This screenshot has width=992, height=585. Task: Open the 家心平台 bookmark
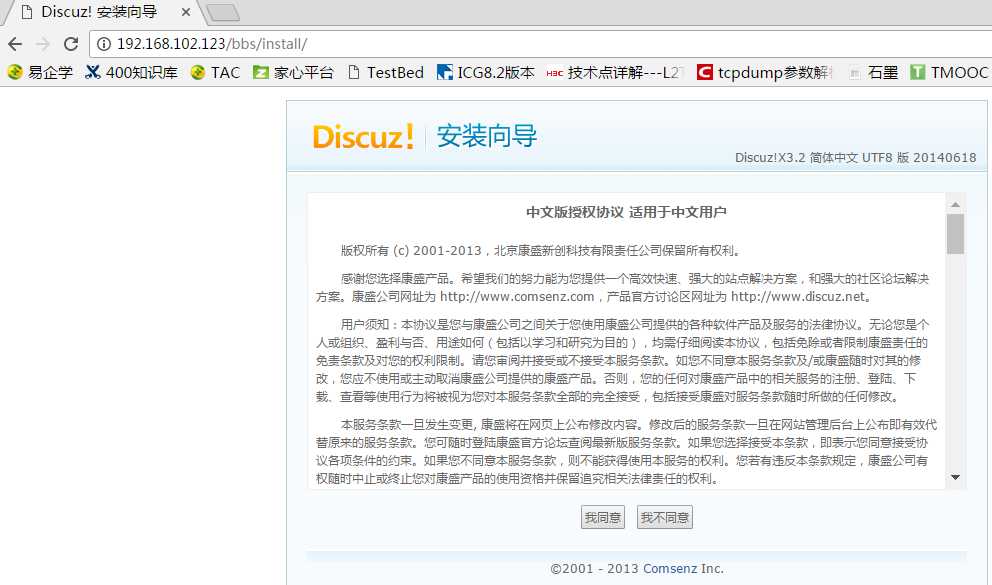pos(294,73)
